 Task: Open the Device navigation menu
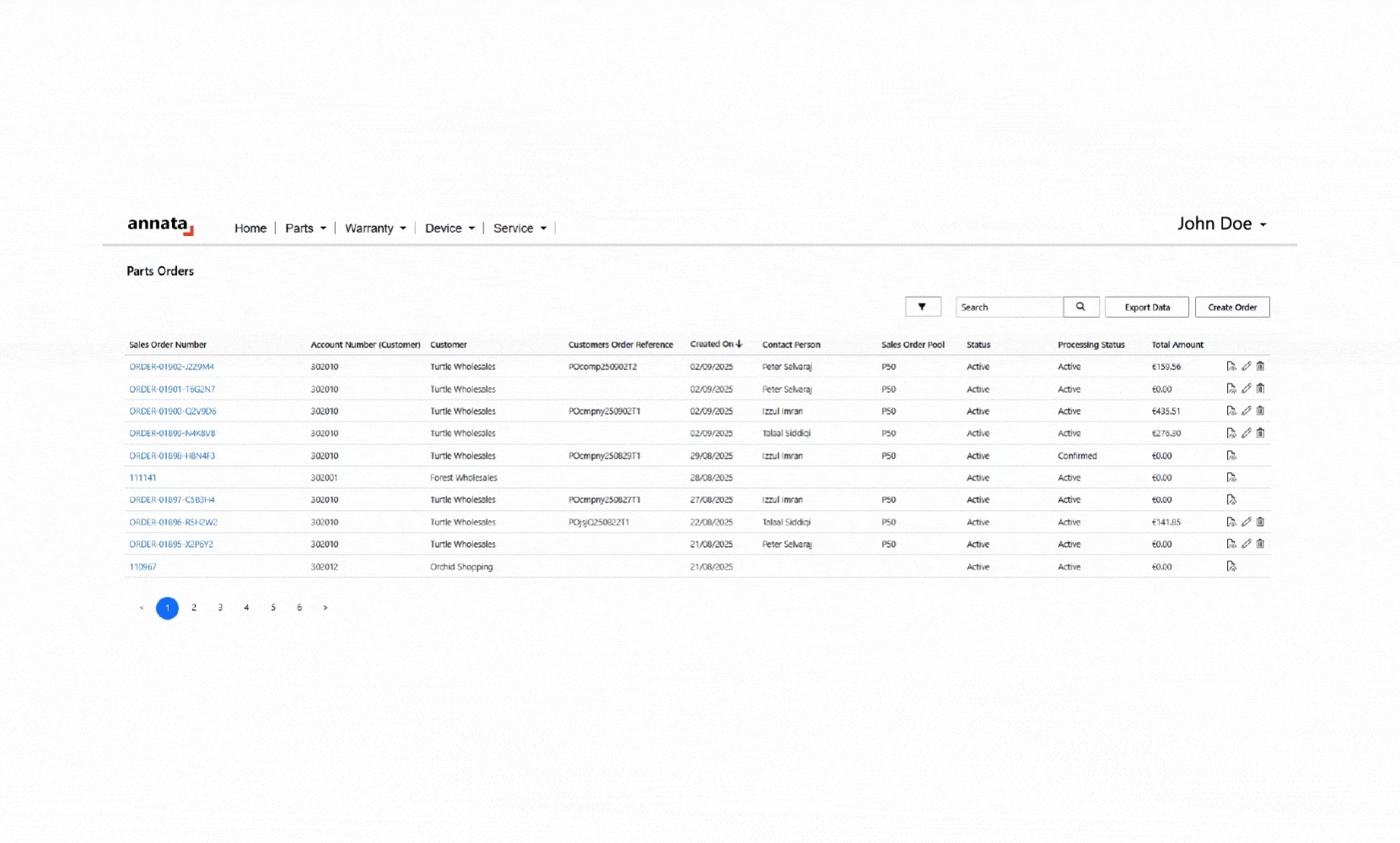tap(450, 228)
